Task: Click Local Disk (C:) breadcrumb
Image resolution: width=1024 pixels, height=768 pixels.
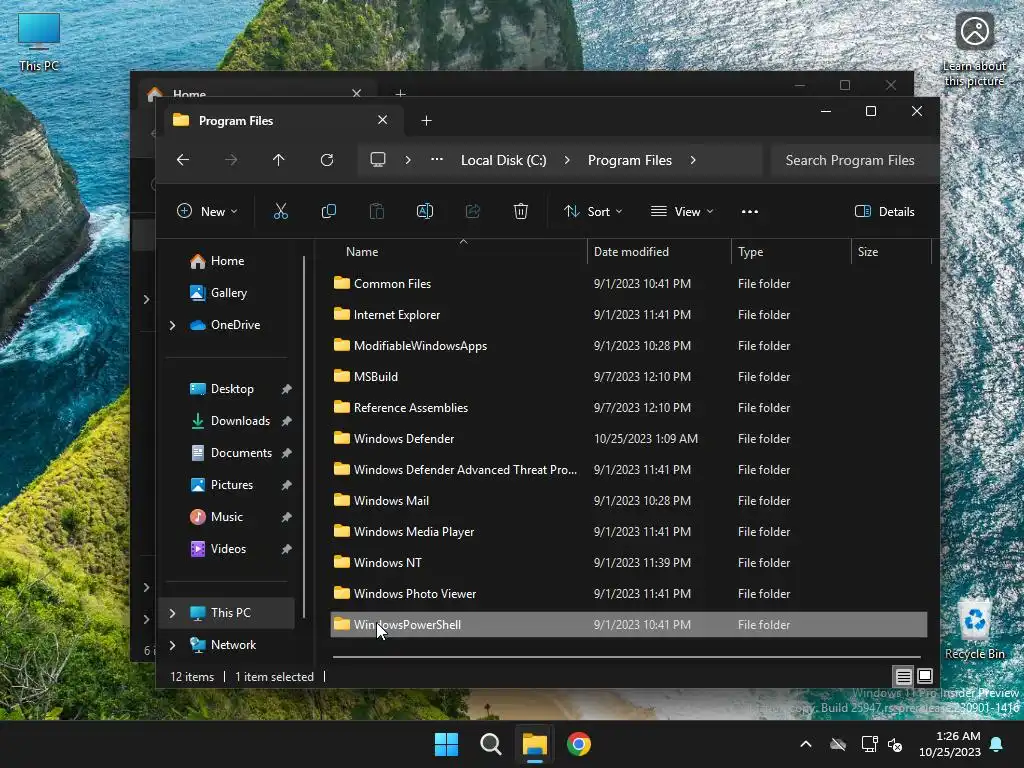Action: [504, 160]
